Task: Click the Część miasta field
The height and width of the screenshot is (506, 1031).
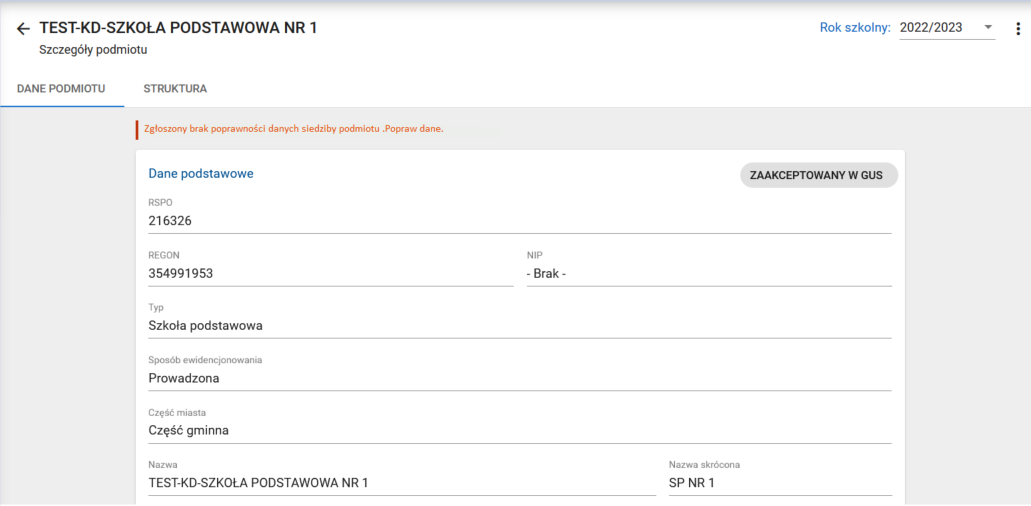Action: (x=519, y=430)
